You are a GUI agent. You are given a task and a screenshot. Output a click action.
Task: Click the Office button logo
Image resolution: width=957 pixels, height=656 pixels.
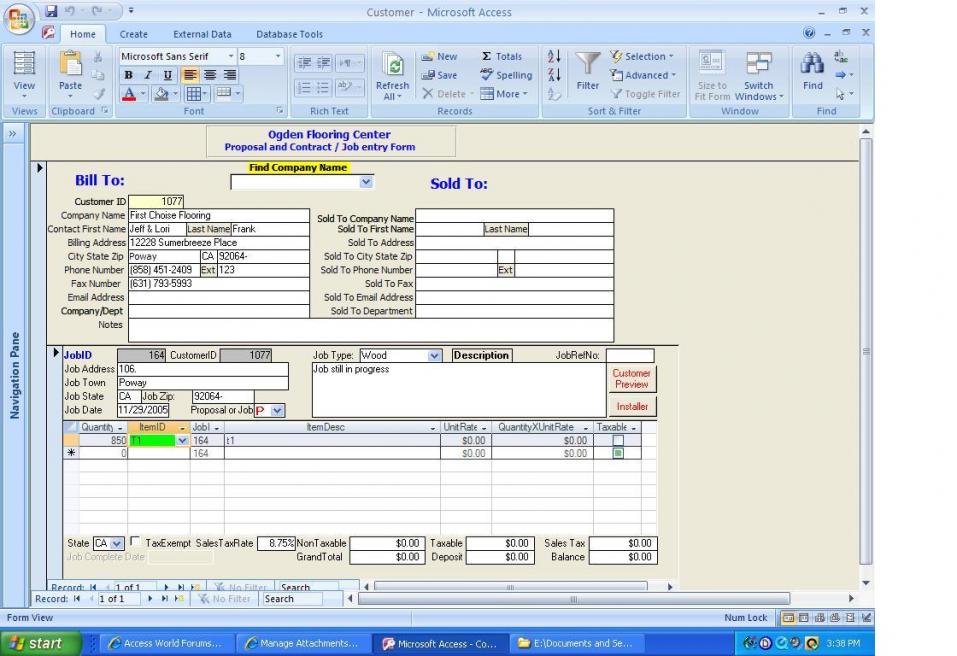click(19, 18)
